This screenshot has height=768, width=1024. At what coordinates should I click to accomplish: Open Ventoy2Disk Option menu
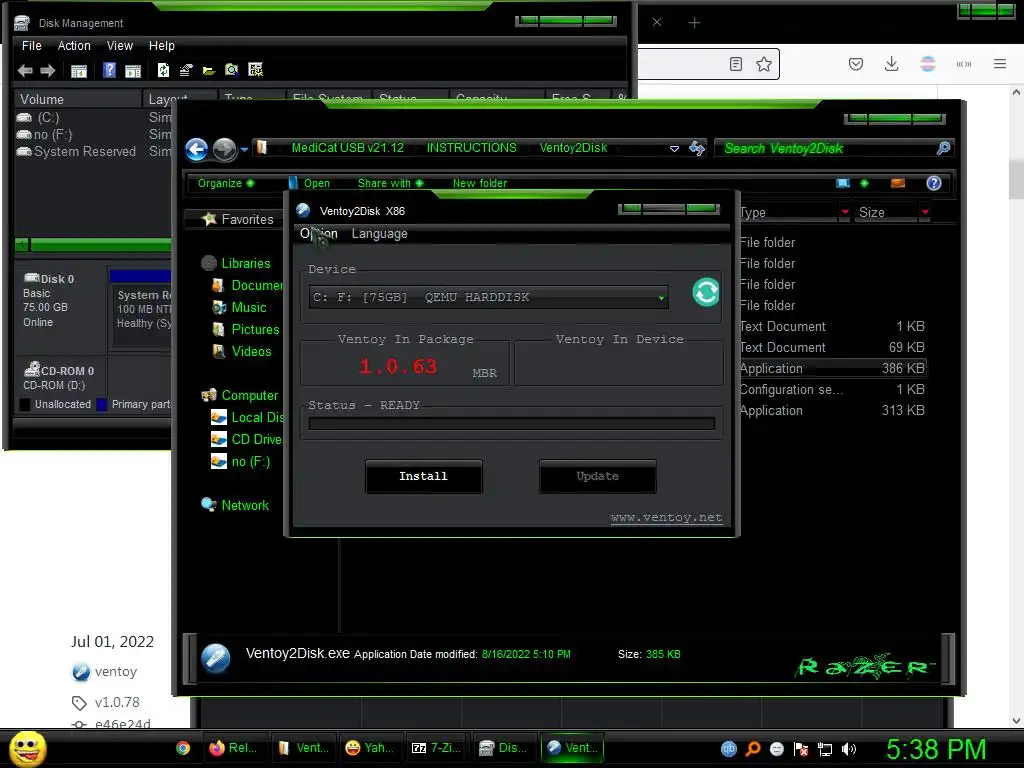point(319,234)
